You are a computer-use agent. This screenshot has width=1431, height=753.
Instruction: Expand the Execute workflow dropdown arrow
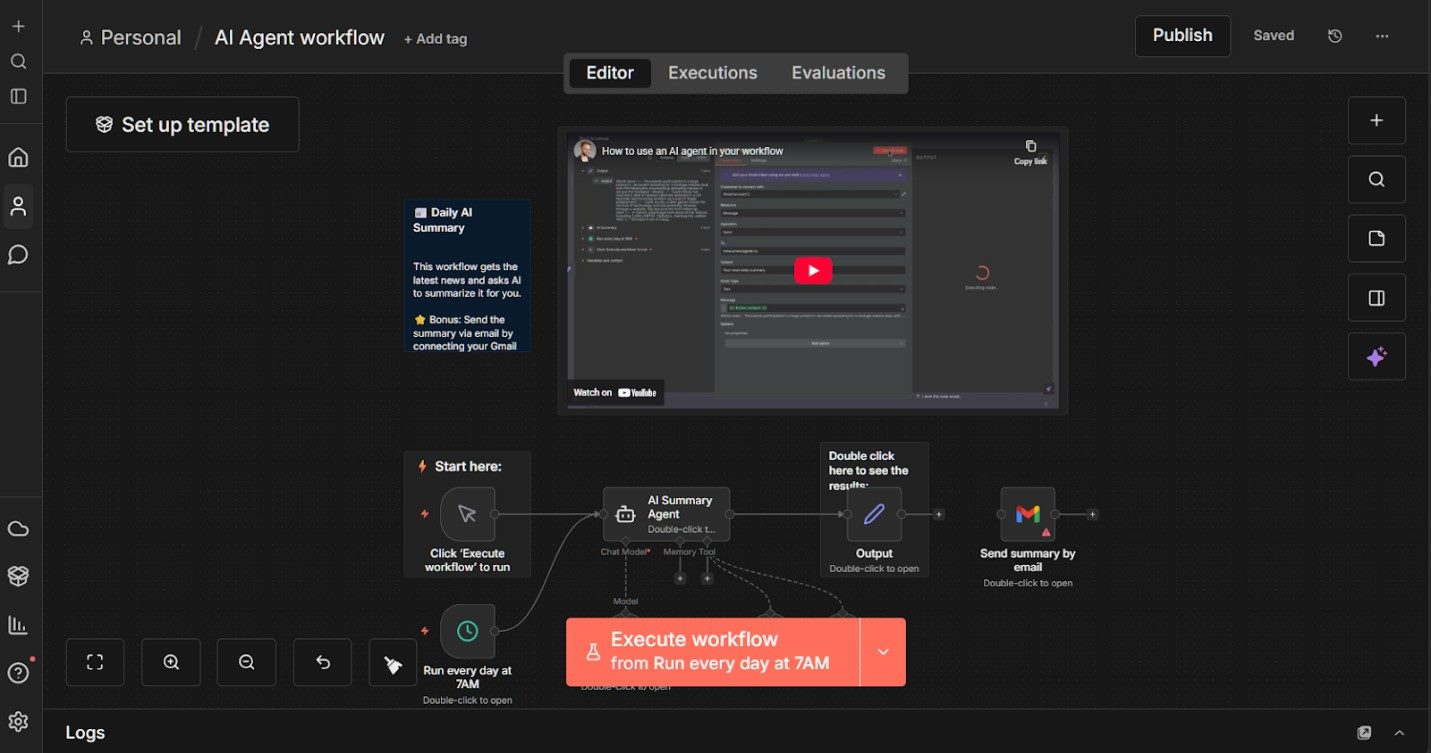click(x=883, y=652)
